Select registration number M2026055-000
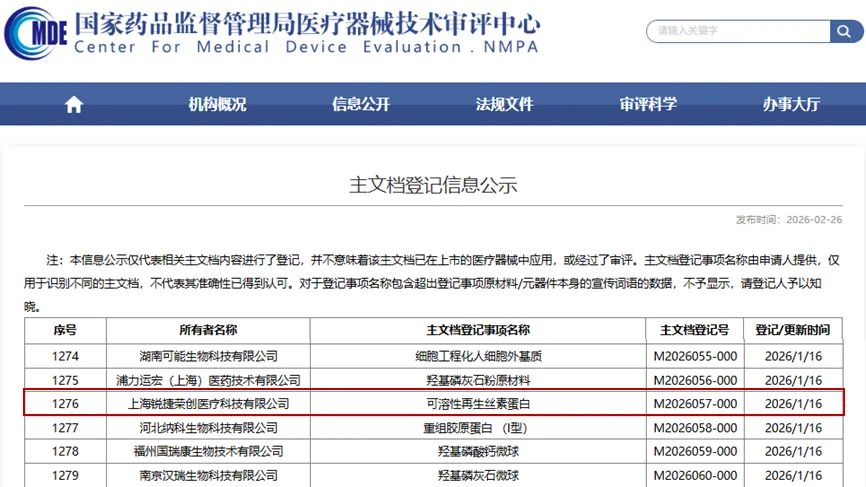Image resolution: width=866 pixels, height=487 pixels. tap(695, 356)
